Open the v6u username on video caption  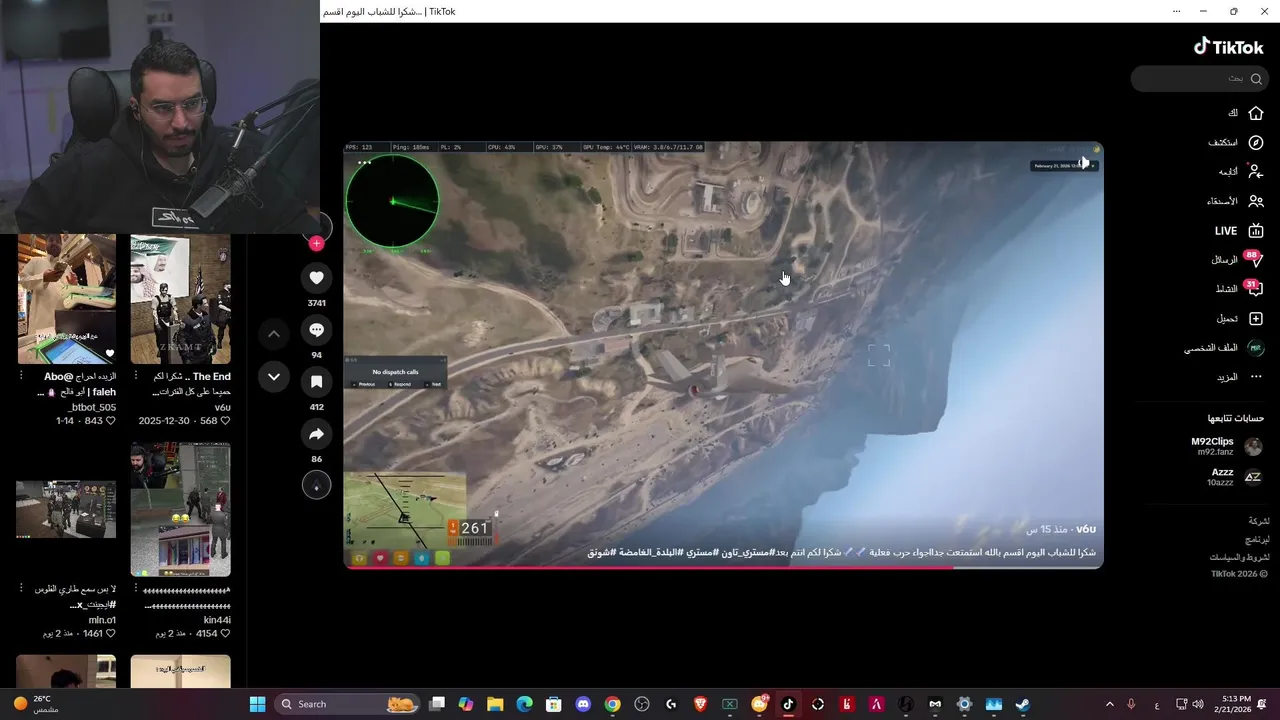pos(1086,529)
